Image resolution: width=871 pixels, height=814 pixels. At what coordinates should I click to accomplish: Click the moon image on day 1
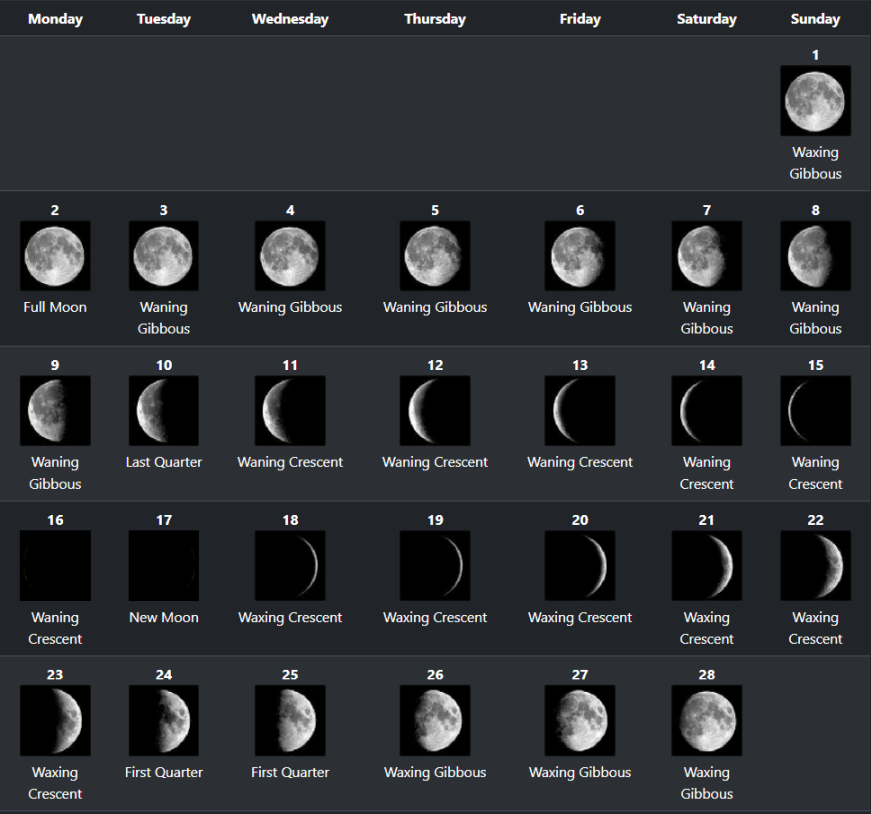click(x=815, y=101)
